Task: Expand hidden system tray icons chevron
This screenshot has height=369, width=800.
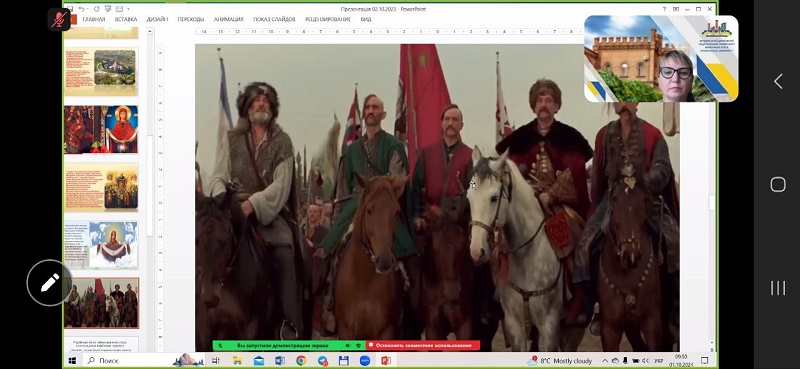Action: point(605,361)
